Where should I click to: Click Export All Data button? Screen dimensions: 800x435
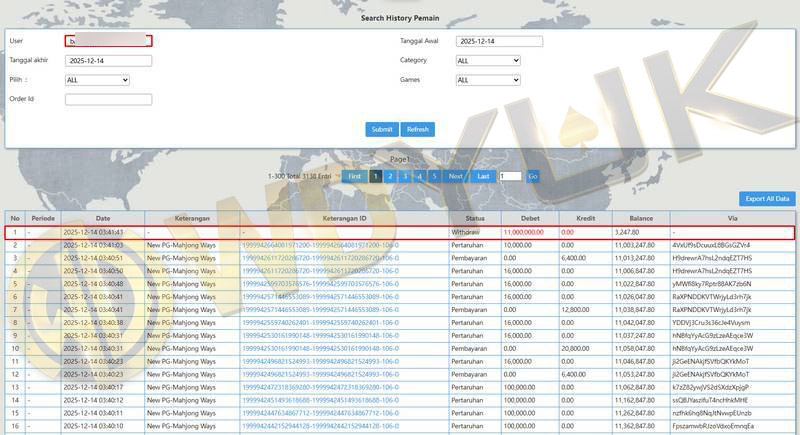pyautogui.click(x=767, y=199)
